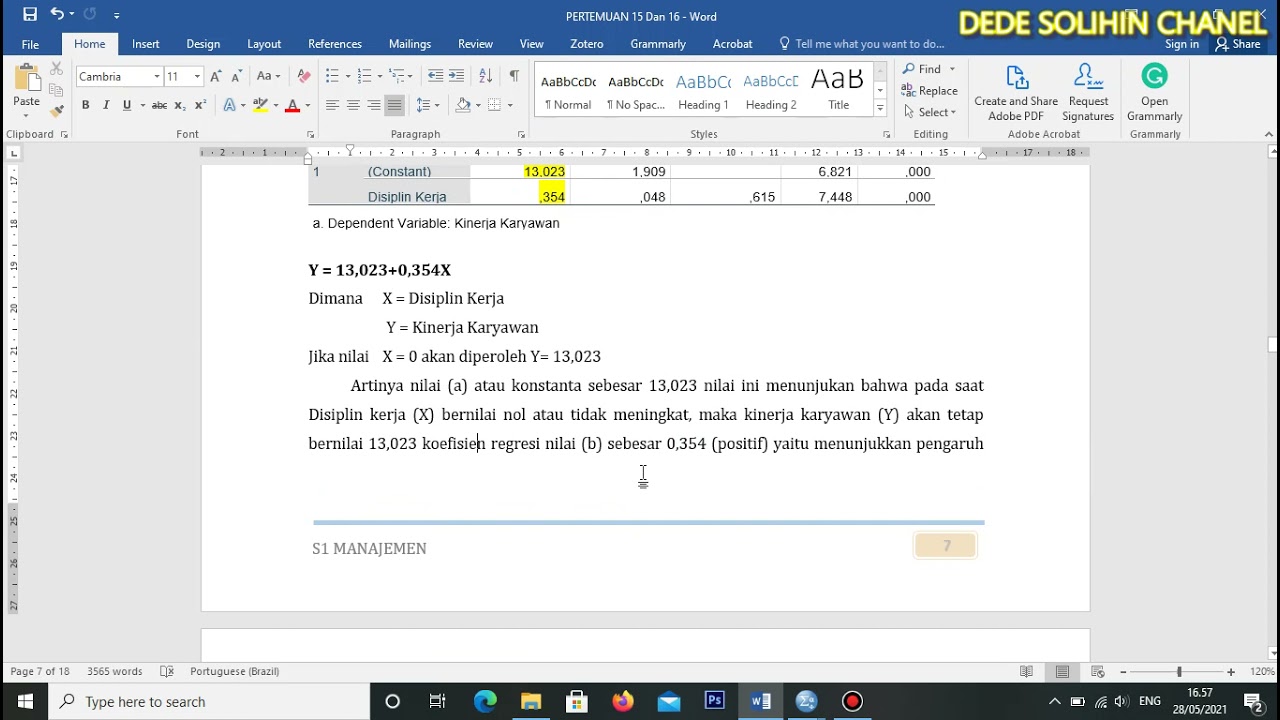This screenshot has width=1280, height=720.
Task: Sort the selected paragraphs
Action: click(x=485, y=76)
